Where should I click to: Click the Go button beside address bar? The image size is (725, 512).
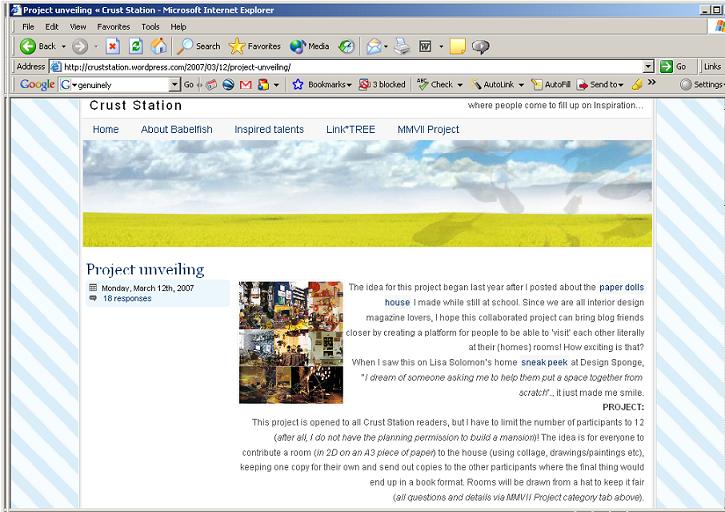click(673, 66)
